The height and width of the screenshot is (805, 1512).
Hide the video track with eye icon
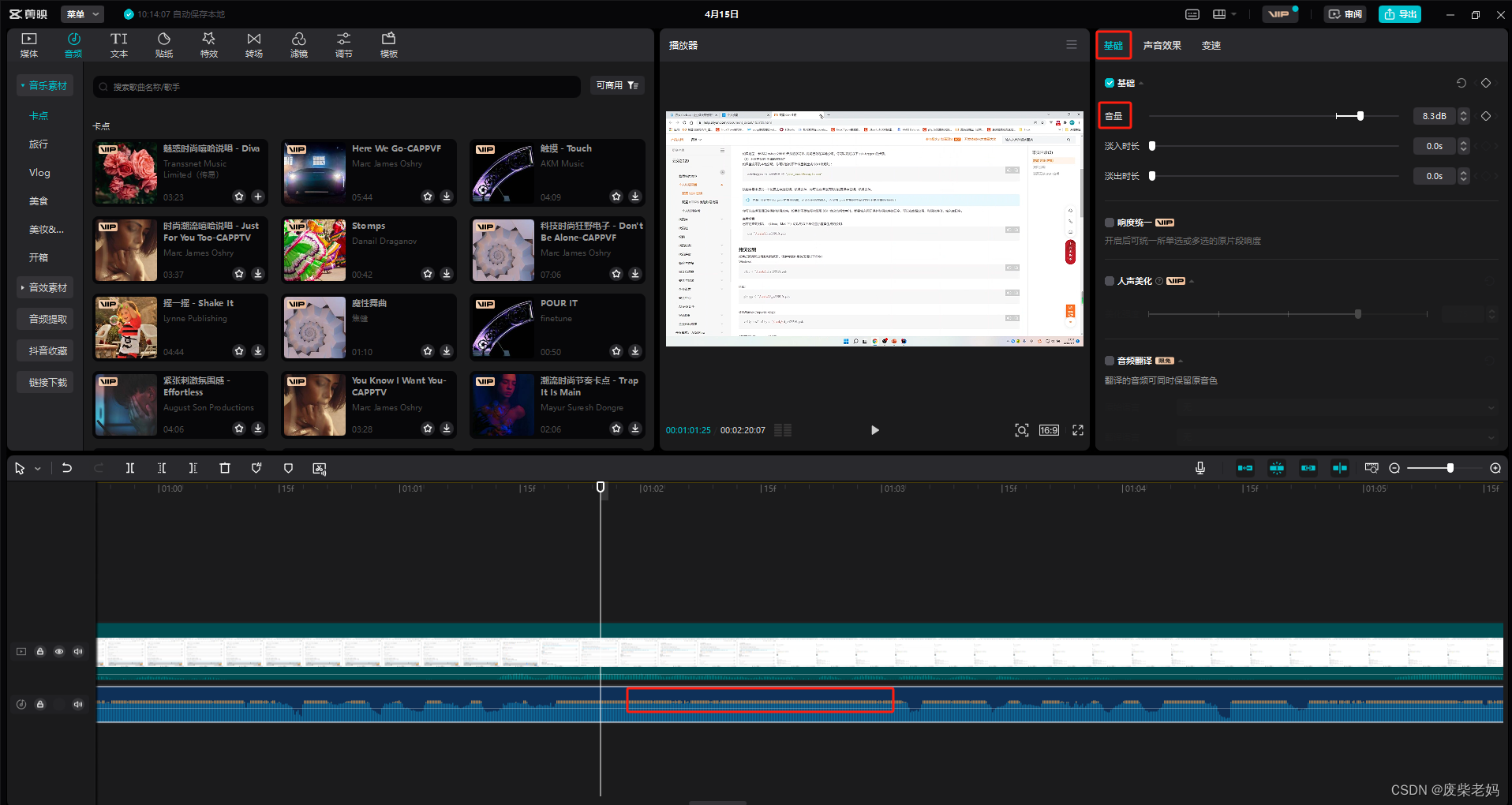(59, 651)
